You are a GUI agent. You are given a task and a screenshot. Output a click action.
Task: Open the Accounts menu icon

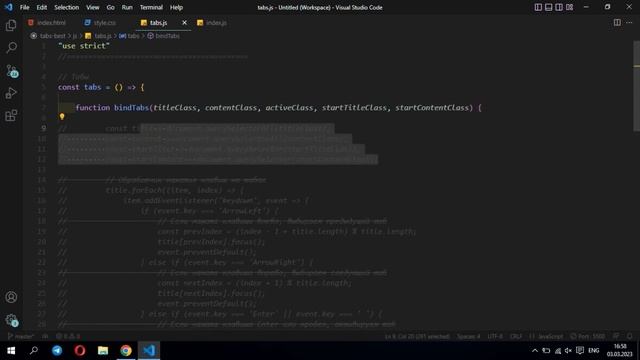pyautogui.click(x=11, y=297)
